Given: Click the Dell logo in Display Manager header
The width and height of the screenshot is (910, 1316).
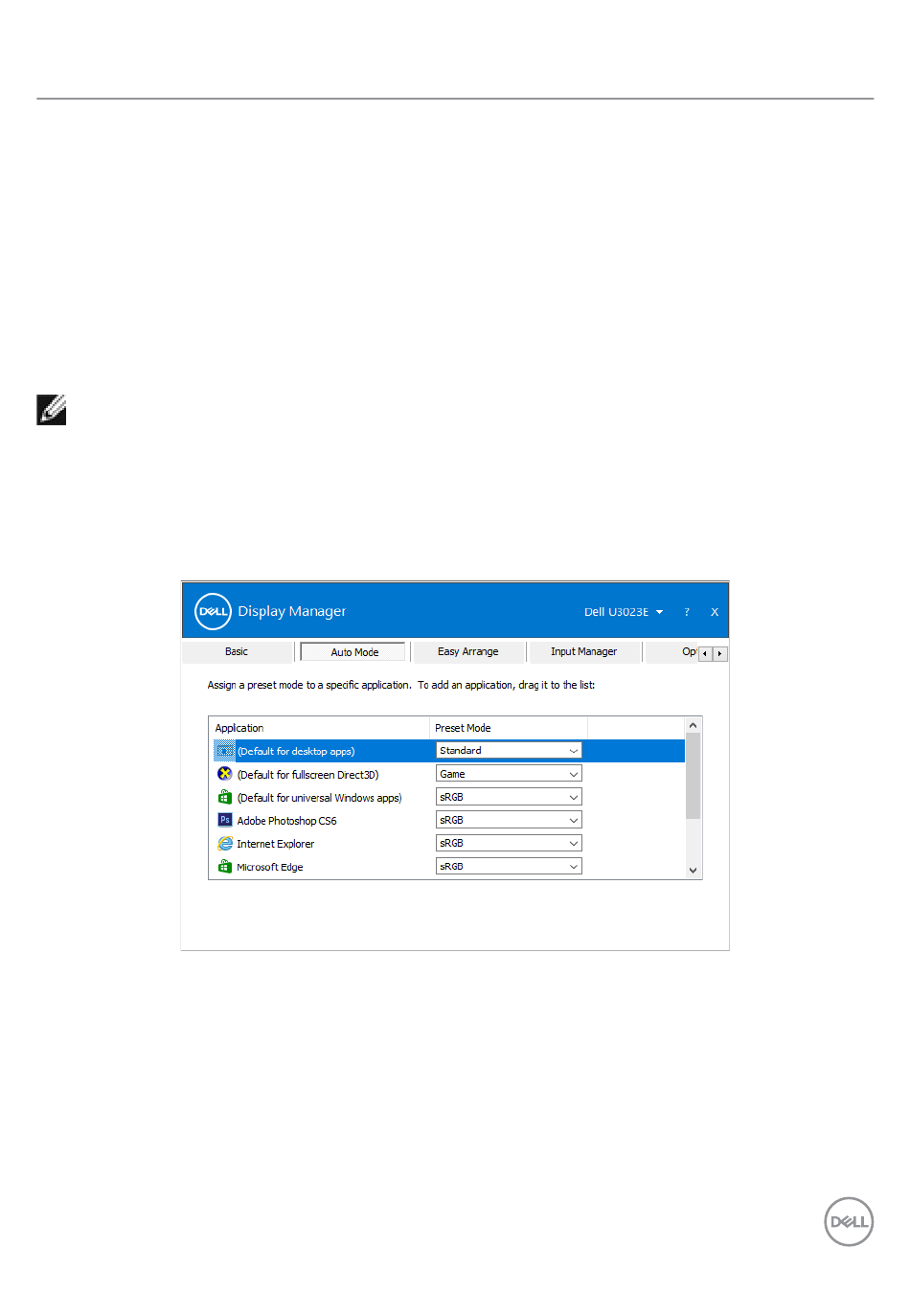Looking at the screenshot, I should point(213,611).
